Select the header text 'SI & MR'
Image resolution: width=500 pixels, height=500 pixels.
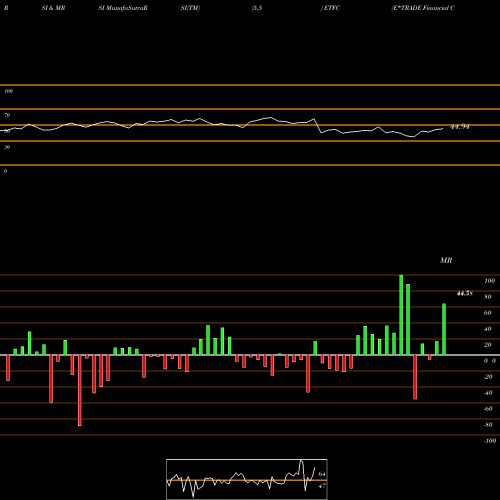point(53,8)
